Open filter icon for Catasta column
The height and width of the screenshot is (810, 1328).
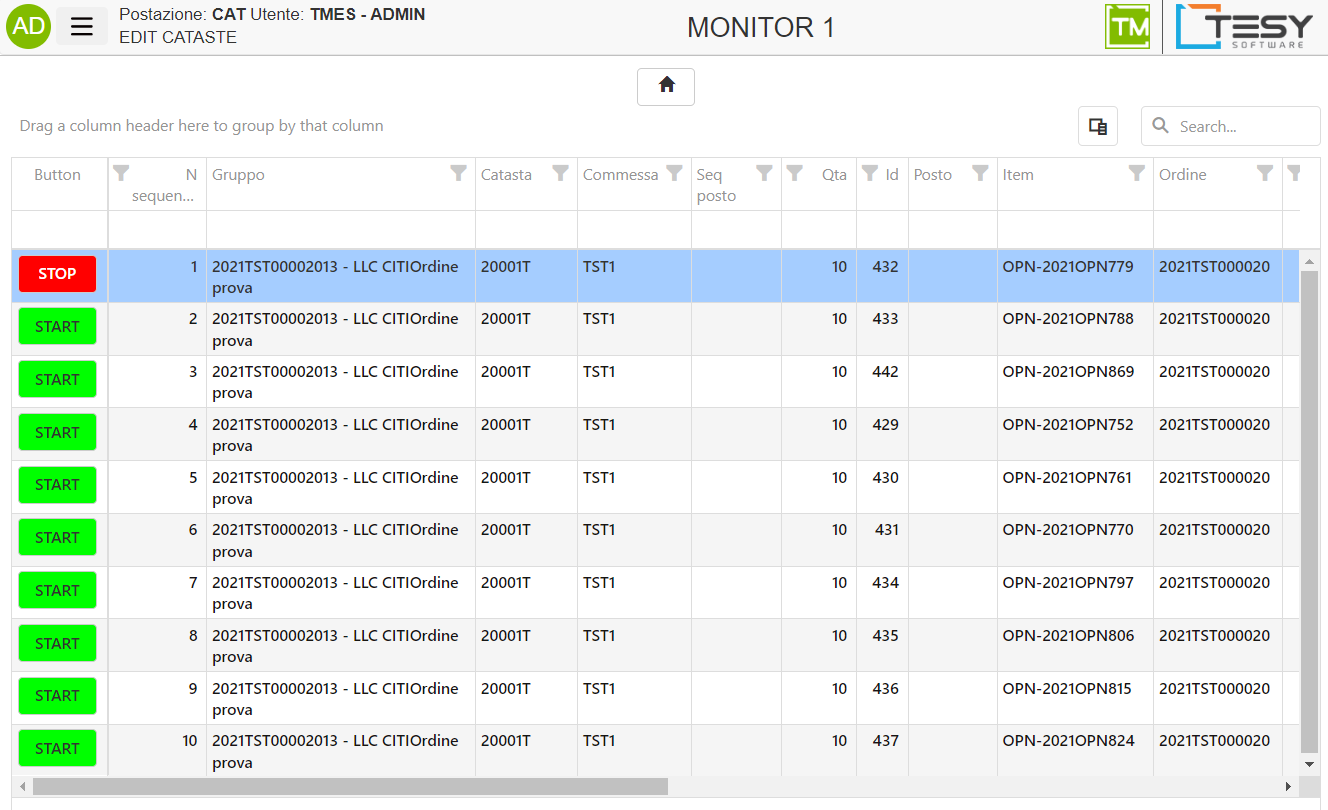click(560, 174)
